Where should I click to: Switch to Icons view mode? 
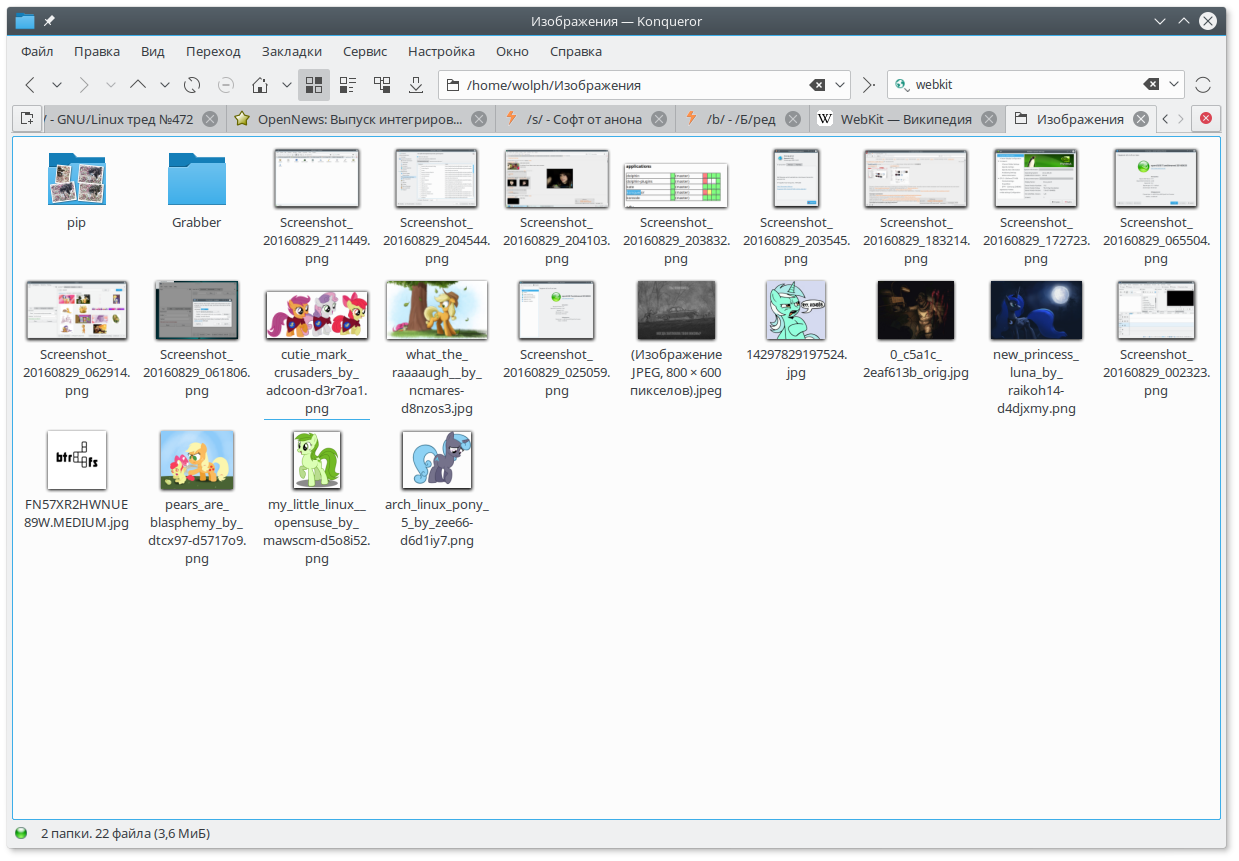[x=314, y=85]
